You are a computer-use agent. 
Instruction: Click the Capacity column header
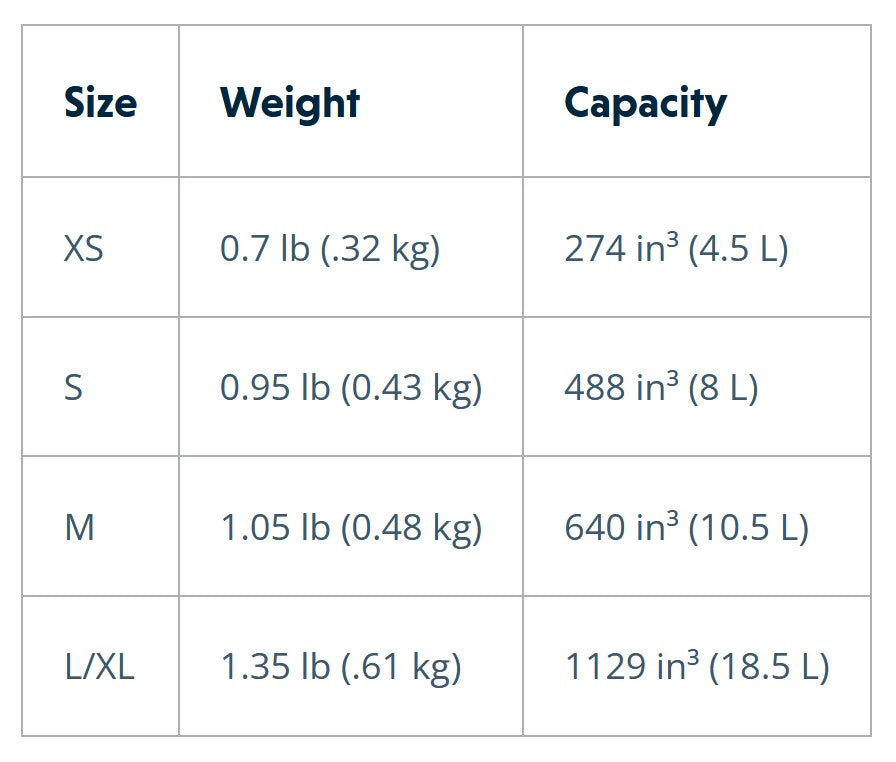coord(645,103)
